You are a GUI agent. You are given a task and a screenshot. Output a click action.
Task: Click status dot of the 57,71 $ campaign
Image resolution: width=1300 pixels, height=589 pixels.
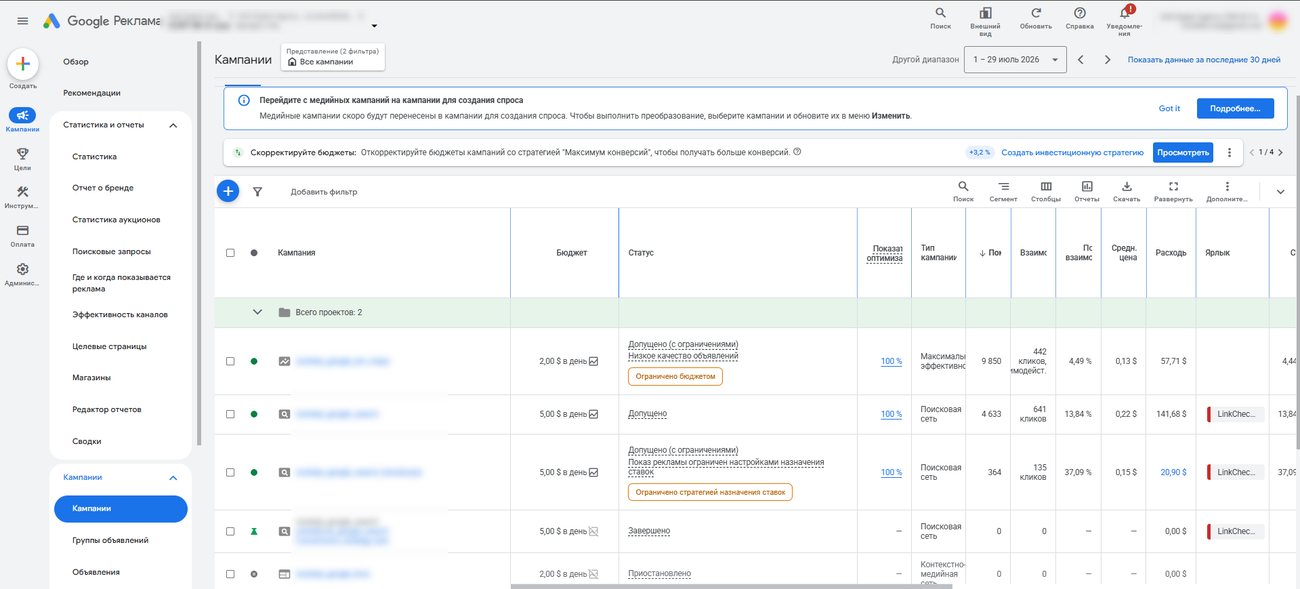click(254, 361)
